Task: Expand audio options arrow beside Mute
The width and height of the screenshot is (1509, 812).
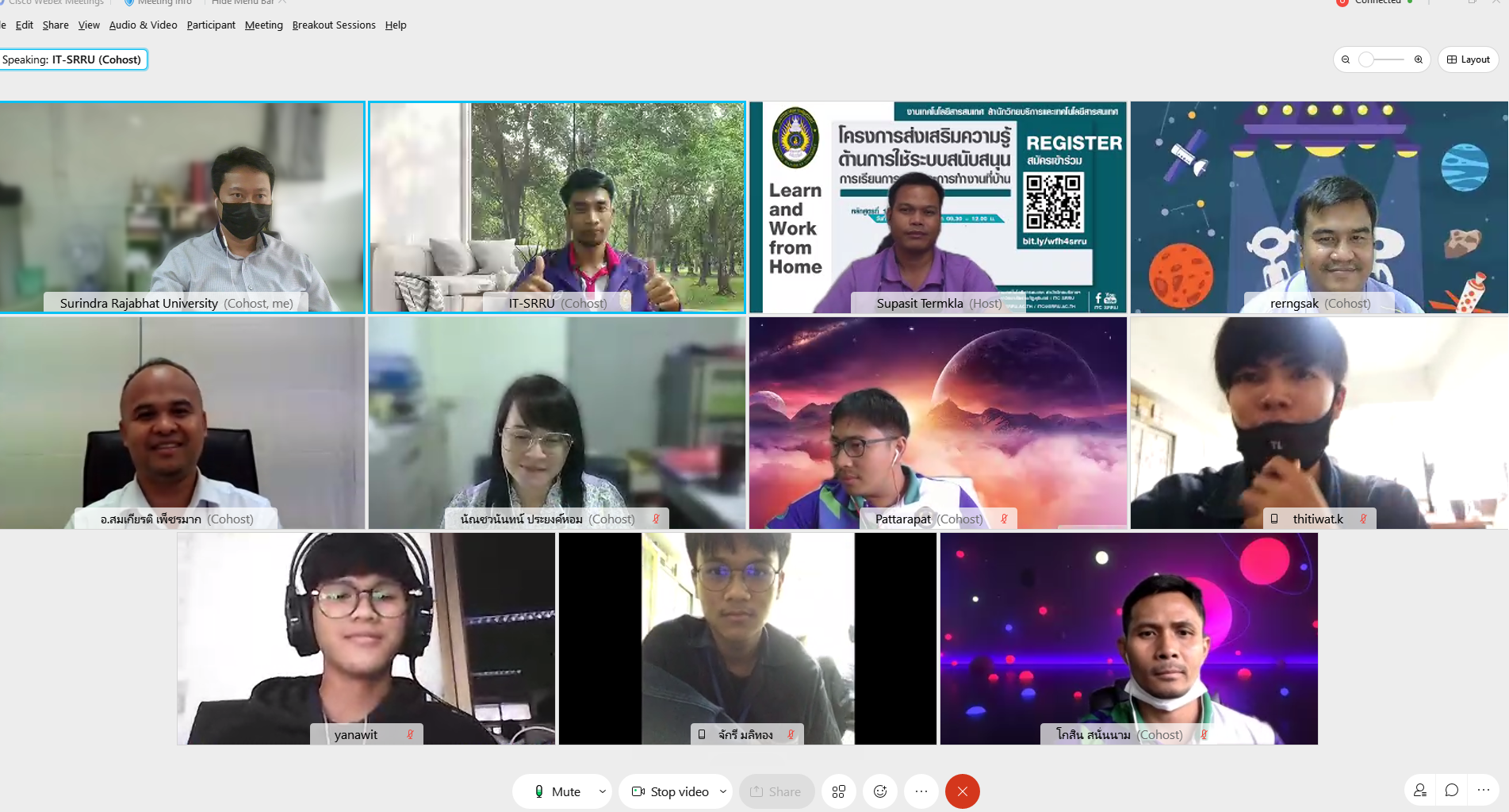Action: (x=603, y=791)
